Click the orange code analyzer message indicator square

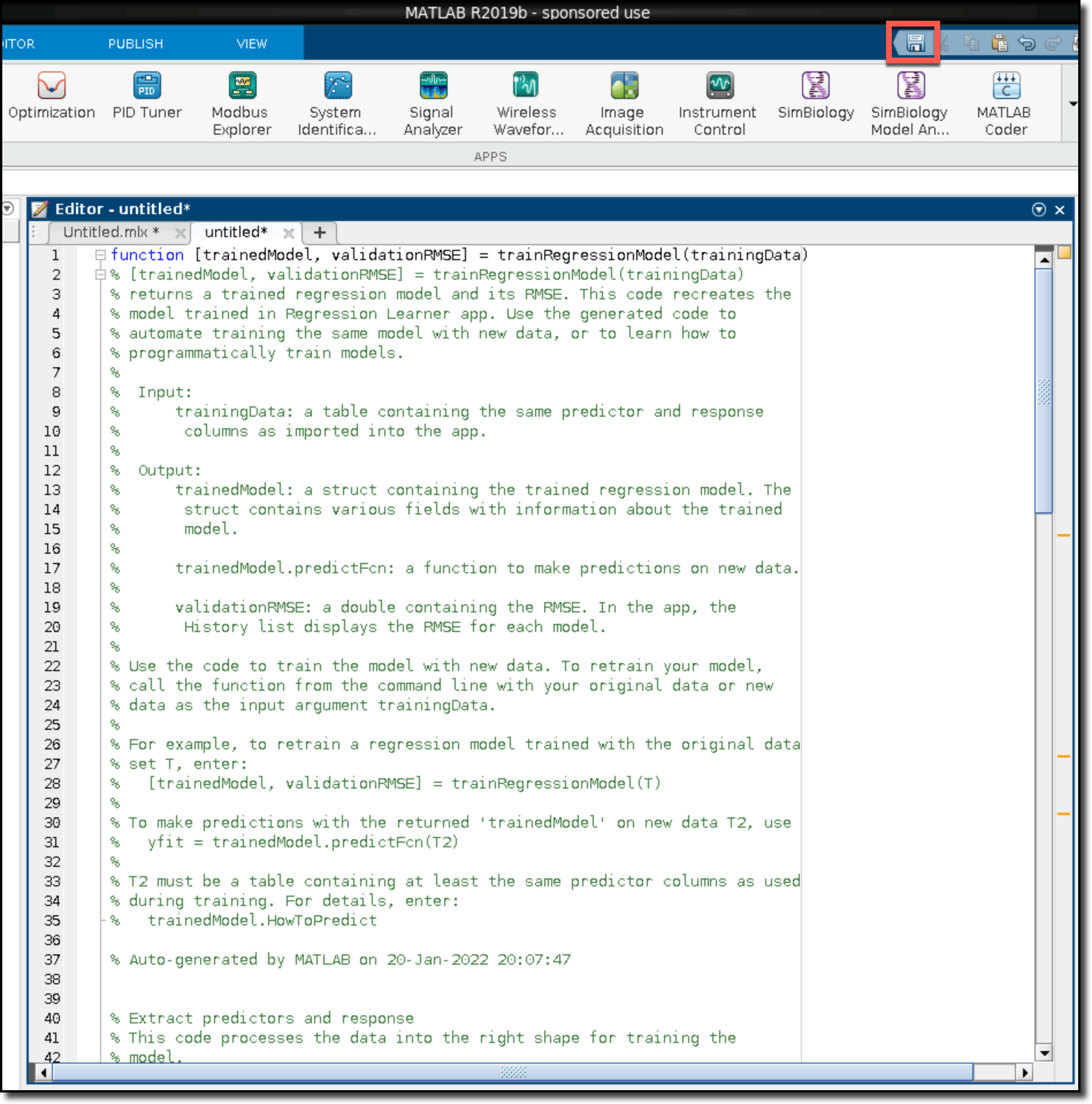(x=1064, y=253)
